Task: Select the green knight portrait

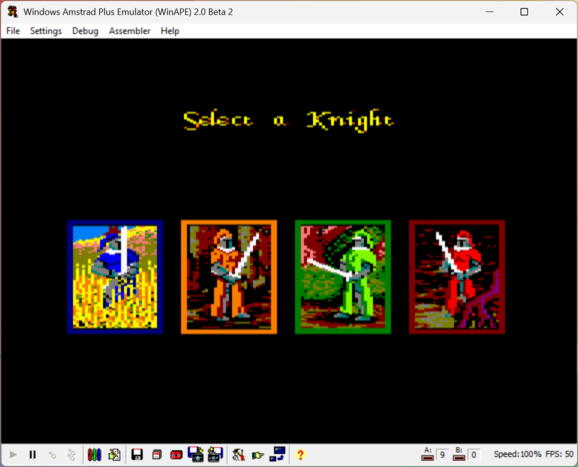Action: coord(343,277)
